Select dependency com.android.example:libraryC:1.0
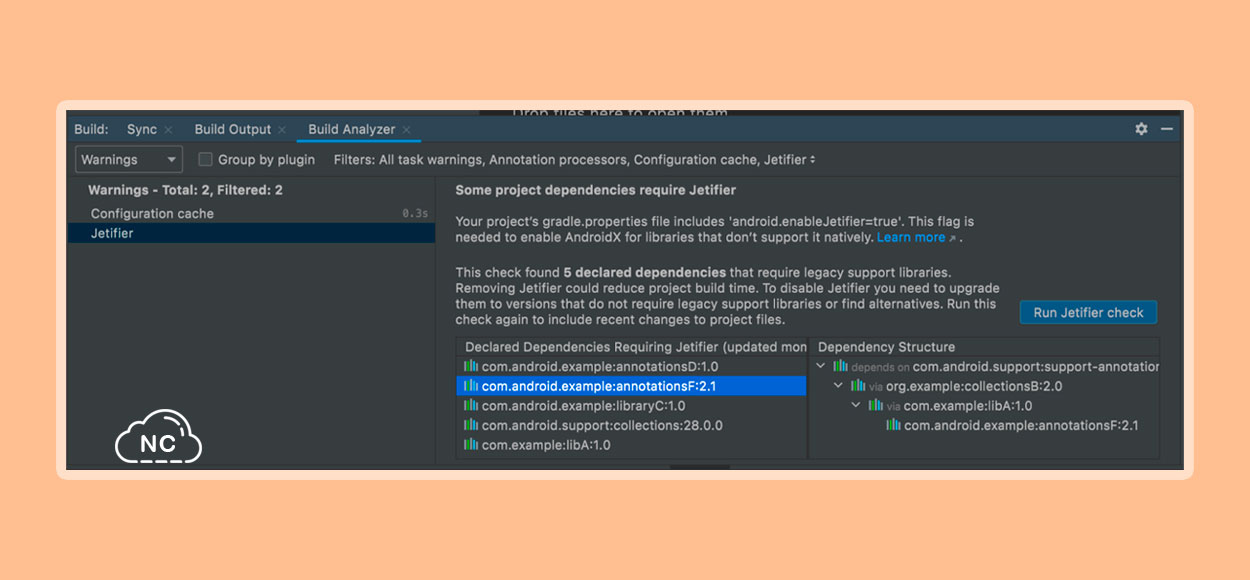Viewport: 1250px width, 580px height. pyautogui.click(x=632, y=406)
